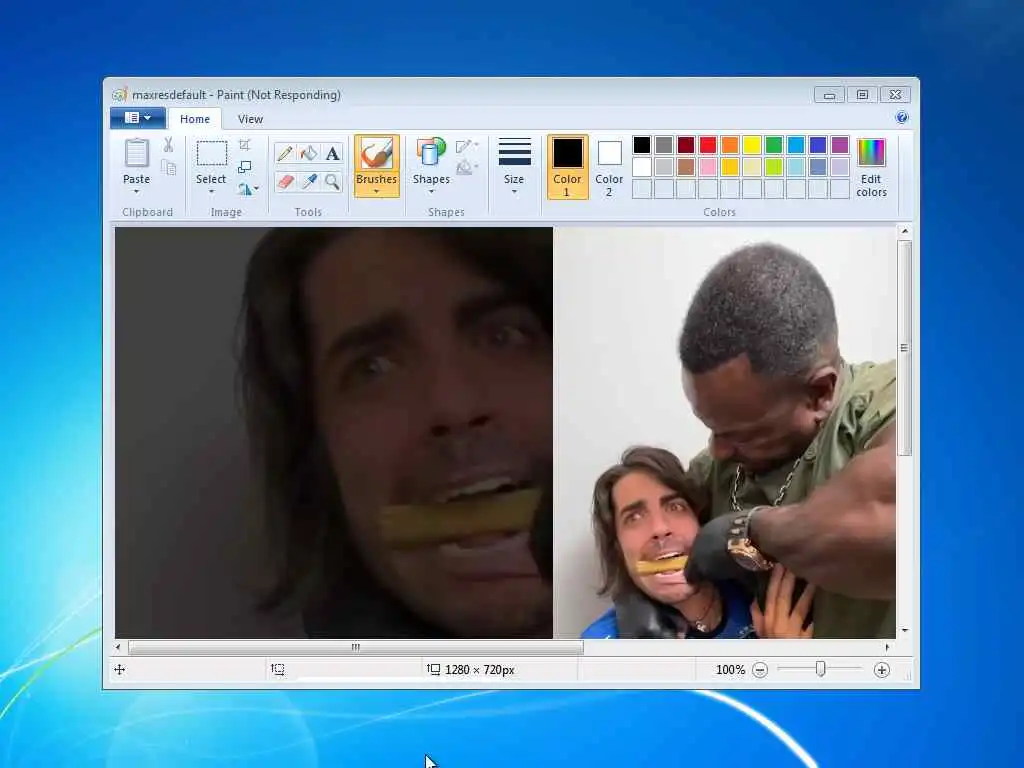Click the Cut scissors icon

168,145
